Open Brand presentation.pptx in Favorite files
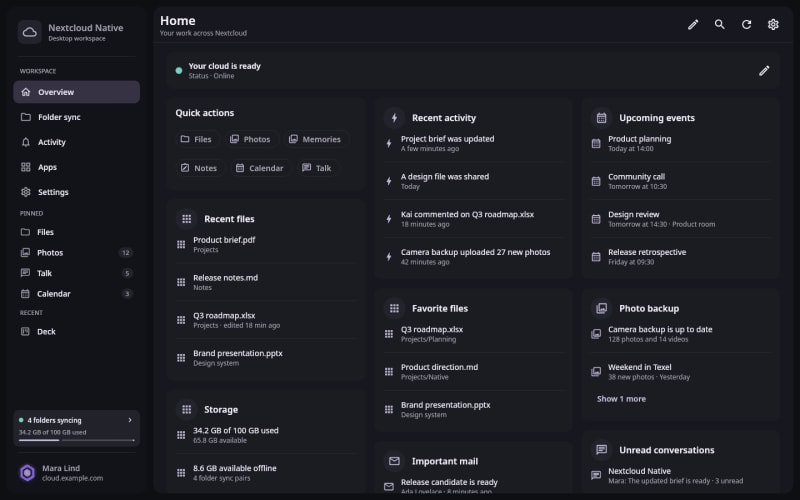The image size is (800, 500). (474, 409)
